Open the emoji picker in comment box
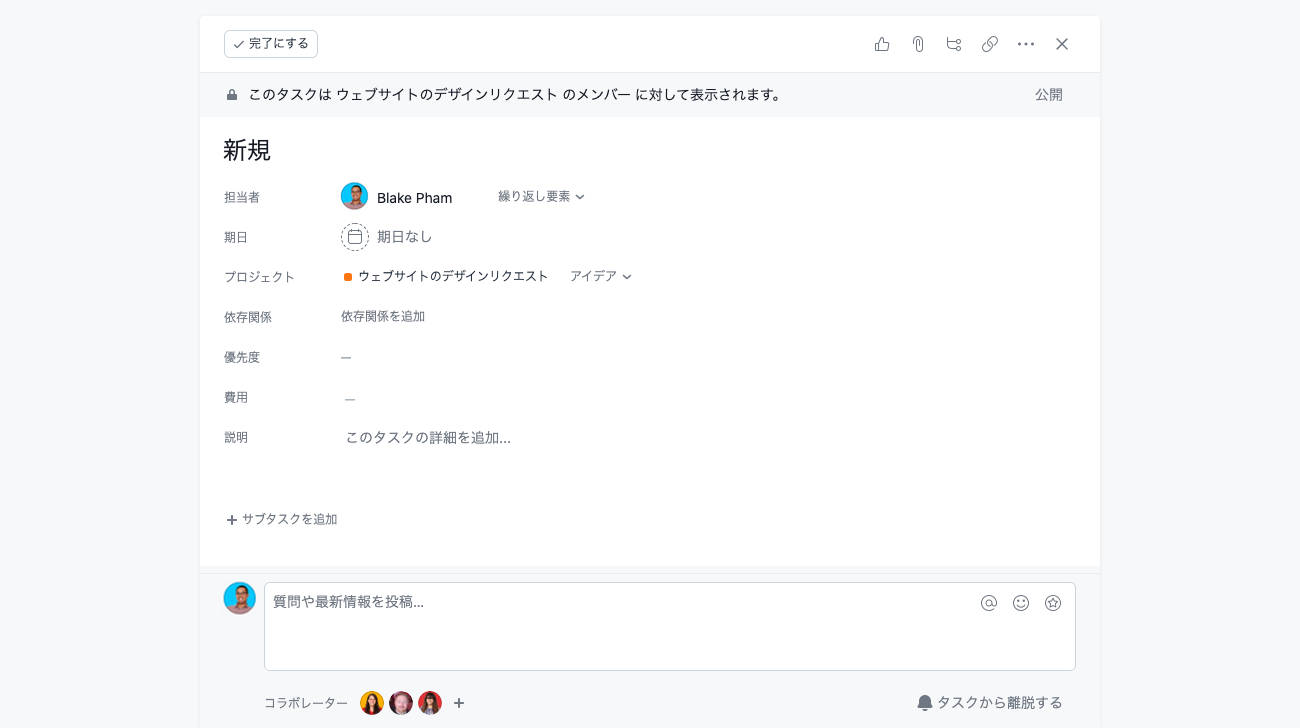Viewport: 1300px width, 728px height. [1021, 603]
